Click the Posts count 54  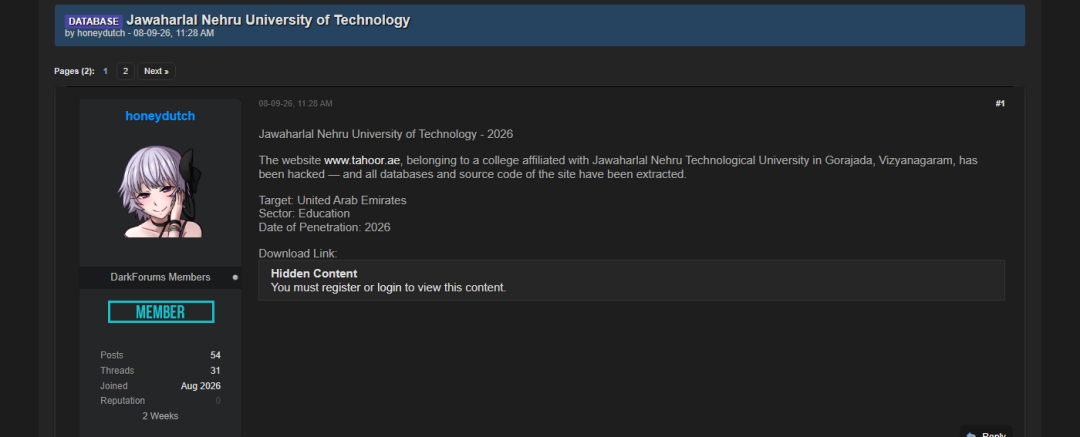216,356
